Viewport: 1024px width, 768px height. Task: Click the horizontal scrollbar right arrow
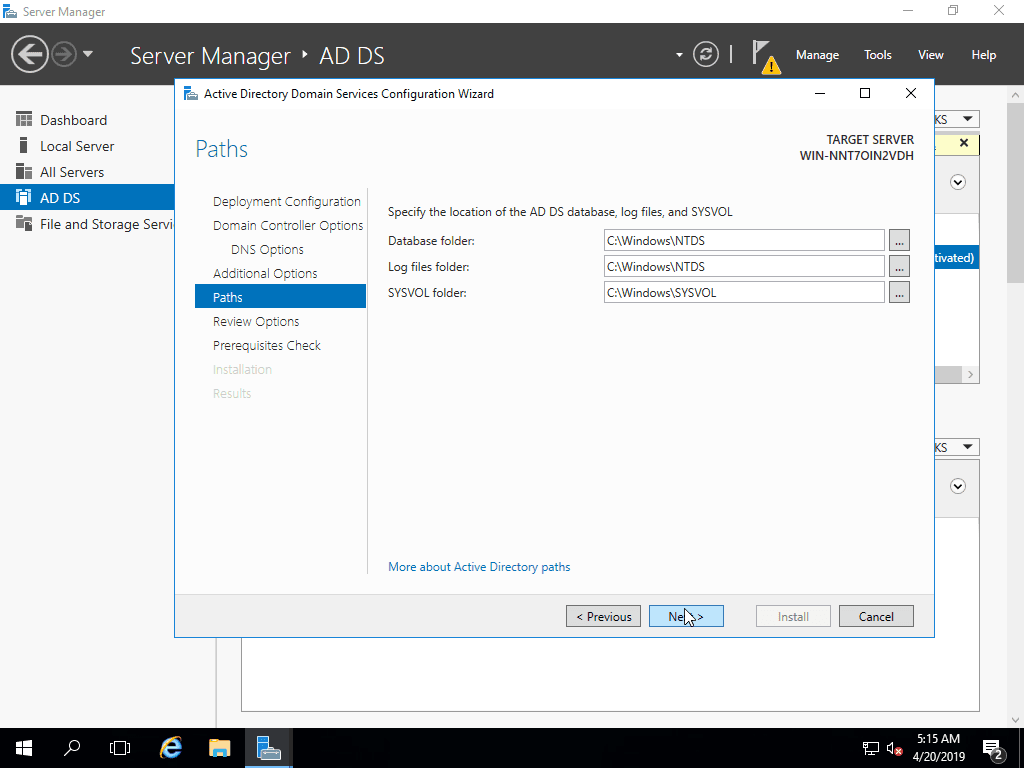coord(970,374)
